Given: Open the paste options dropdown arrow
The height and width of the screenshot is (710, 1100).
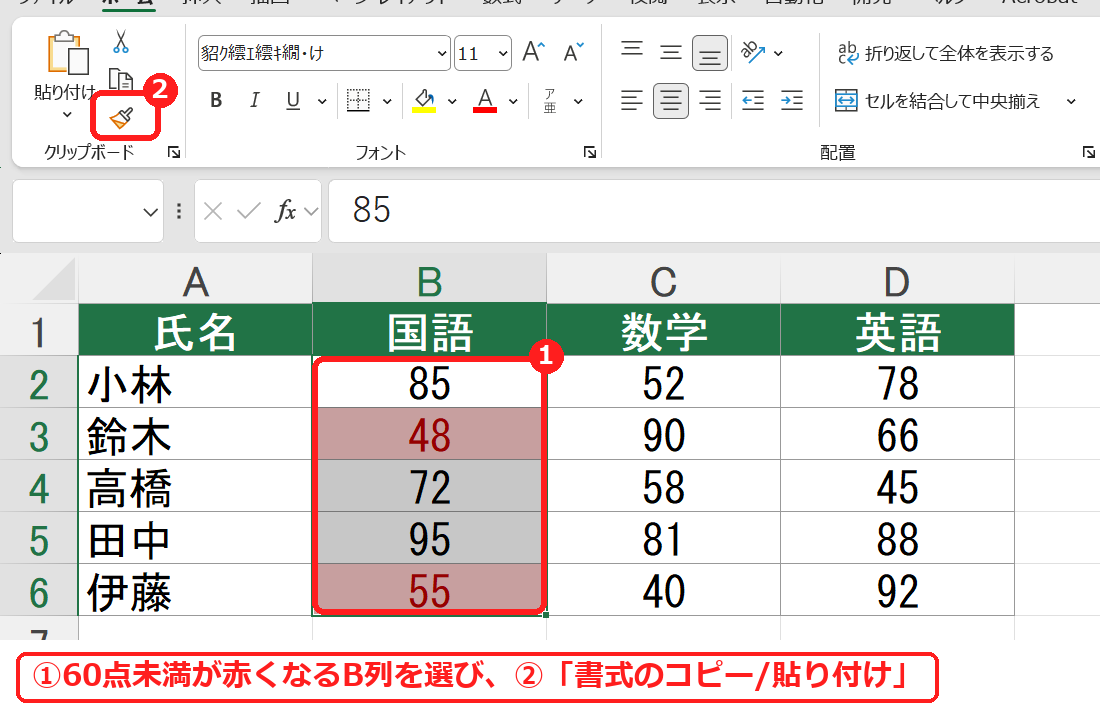Looking at the screenshot, I should point(67,114).
